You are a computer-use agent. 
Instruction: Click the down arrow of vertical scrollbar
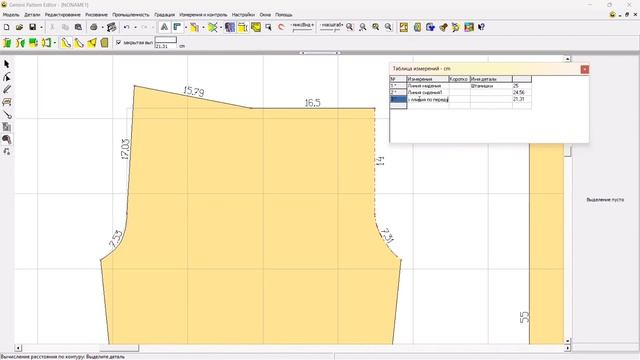click(567, 341)
